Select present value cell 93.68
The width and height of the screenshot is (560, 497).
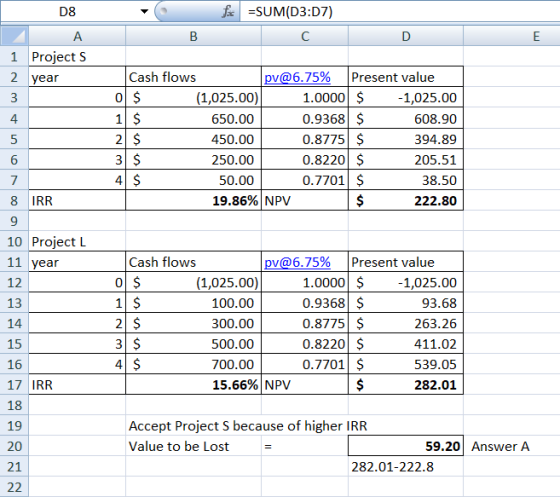(x=406, y=303)
